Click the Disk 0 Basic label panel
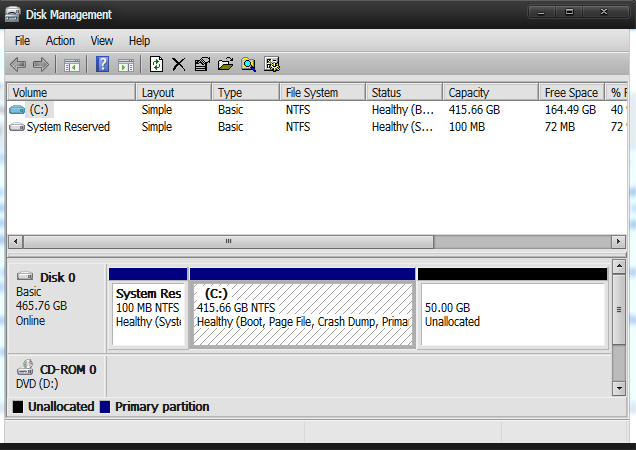This screenshot has height=450, width=636. [x=57, y=308]
